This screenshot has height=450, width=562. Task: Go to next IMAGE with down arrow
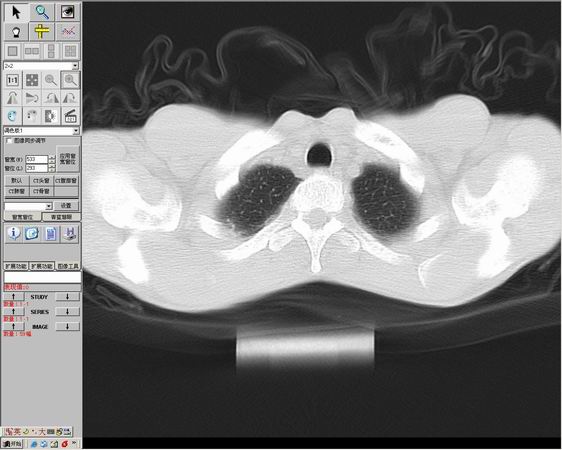(x=67, y=326)
